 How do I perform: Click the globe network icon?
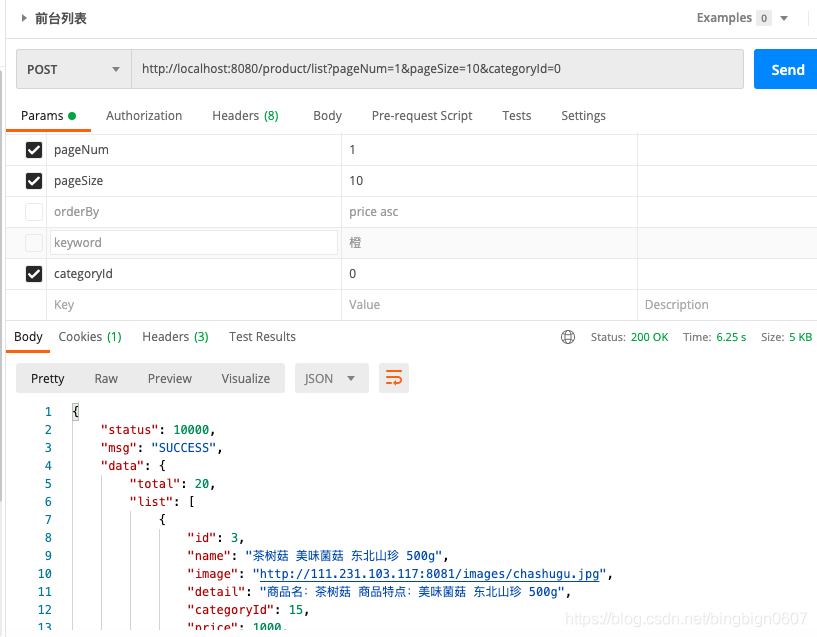point(567,337)
